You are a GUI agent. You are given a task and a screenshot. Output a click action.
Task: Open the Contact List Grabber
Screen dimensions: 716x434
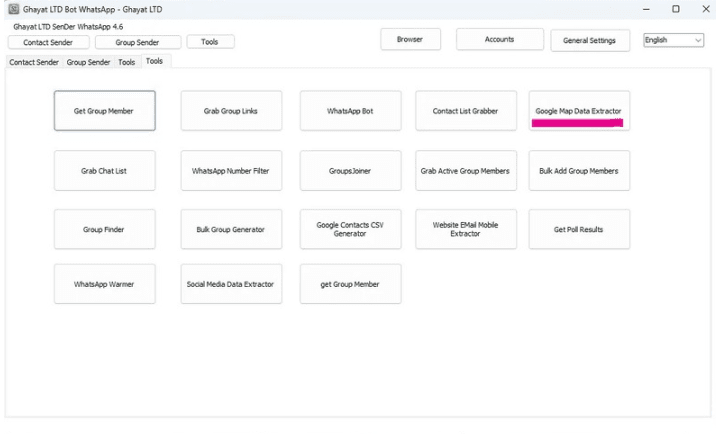point(466,111)
